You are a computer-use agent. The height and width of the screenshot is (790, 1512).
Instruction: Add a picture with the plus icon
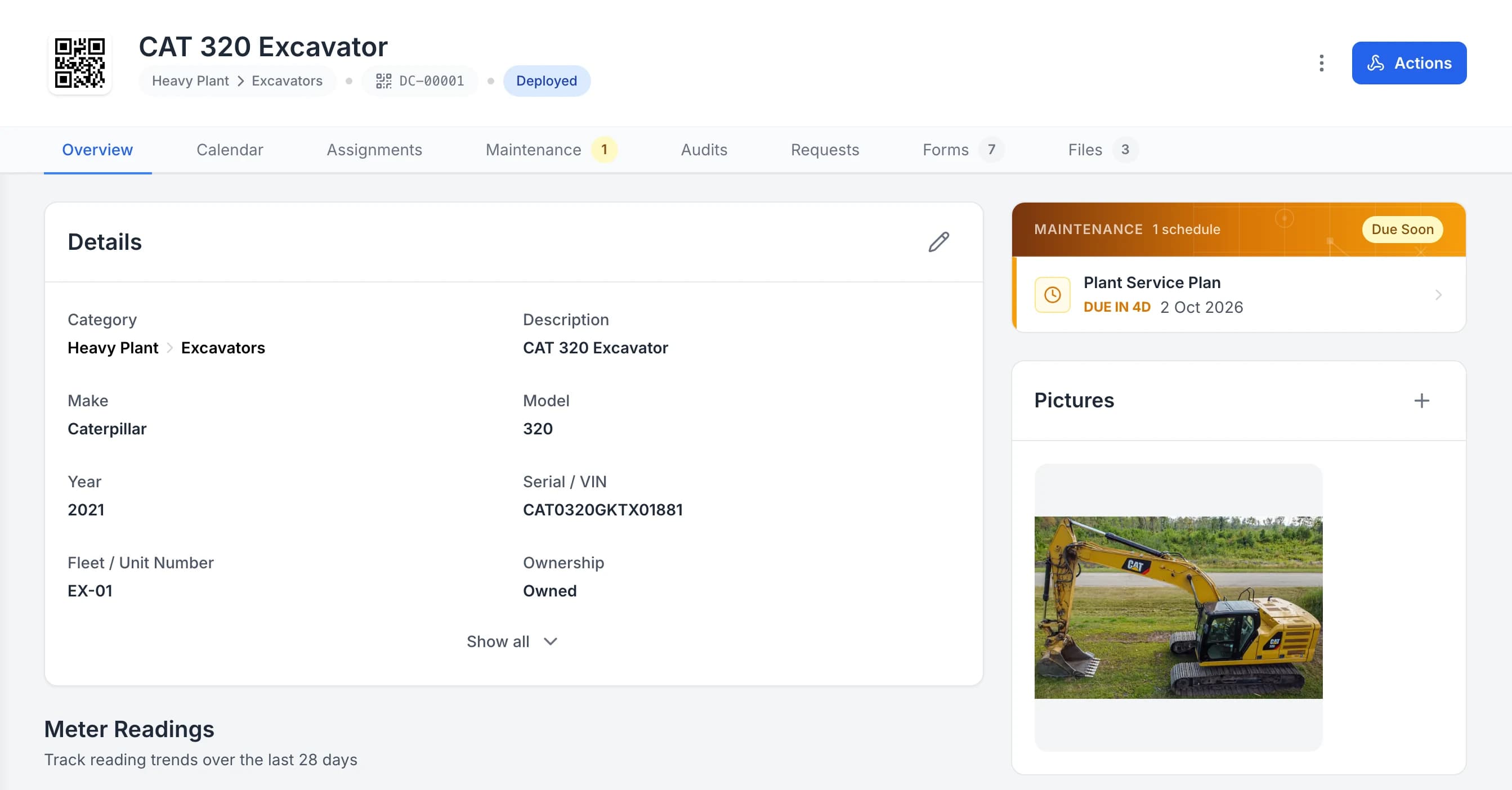click(1421, 401)
